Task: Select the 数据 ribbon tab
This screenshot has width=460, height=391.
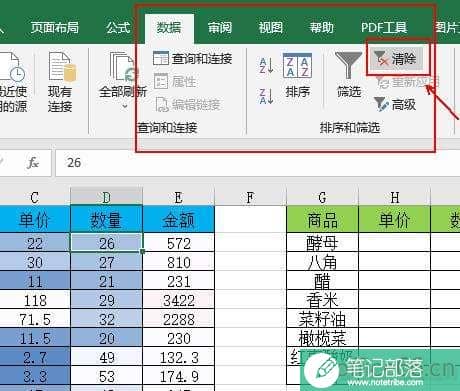Action: tap(169, 28)
